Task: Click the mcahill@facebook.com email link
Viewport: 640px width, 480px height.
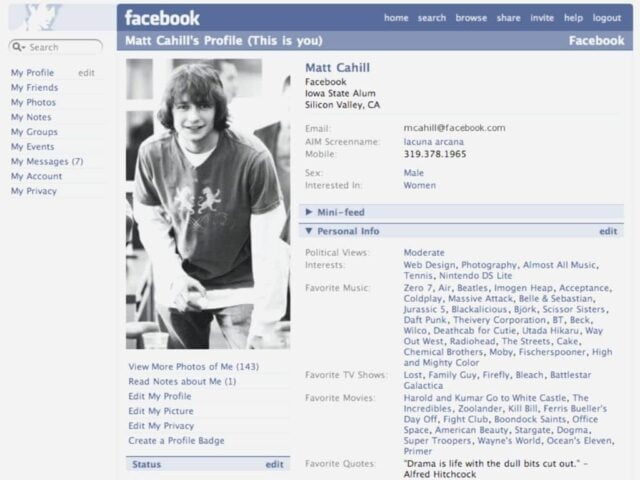Action: click(x=454, y=128)
